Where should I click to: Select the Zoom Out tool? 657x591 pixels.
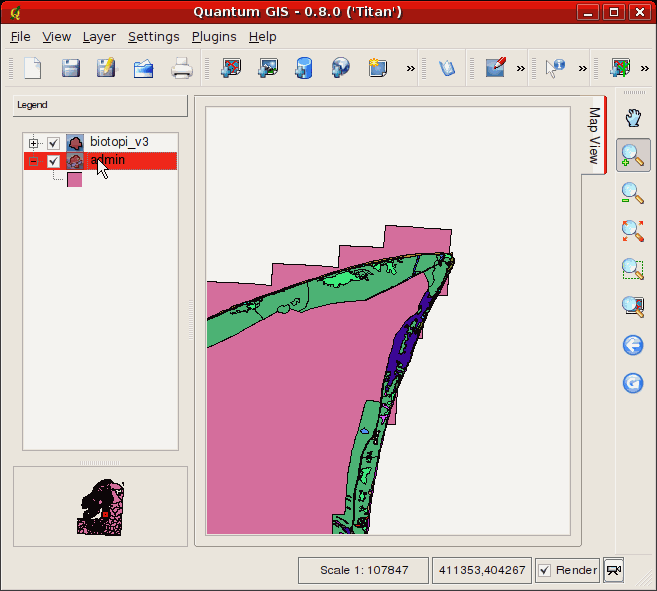pos(633,193)
